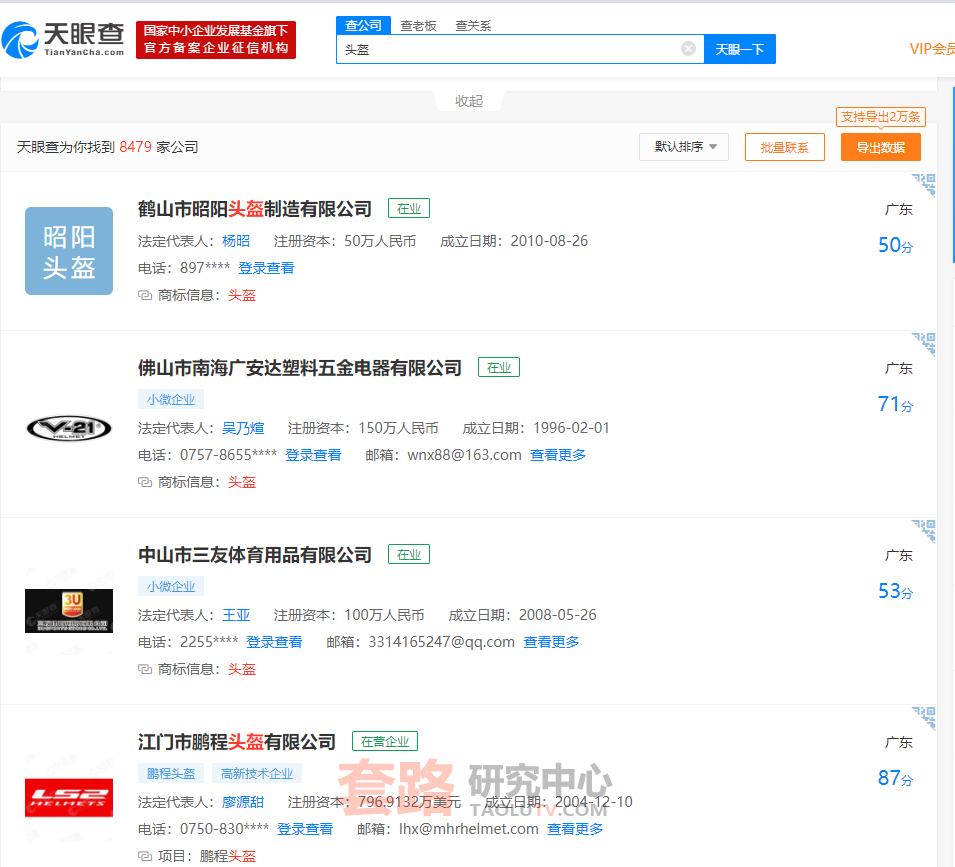This screenshot has height=867, width=955.
Task: Open company 中山市三友体育用品有限公司
Action: click(255, 555)
